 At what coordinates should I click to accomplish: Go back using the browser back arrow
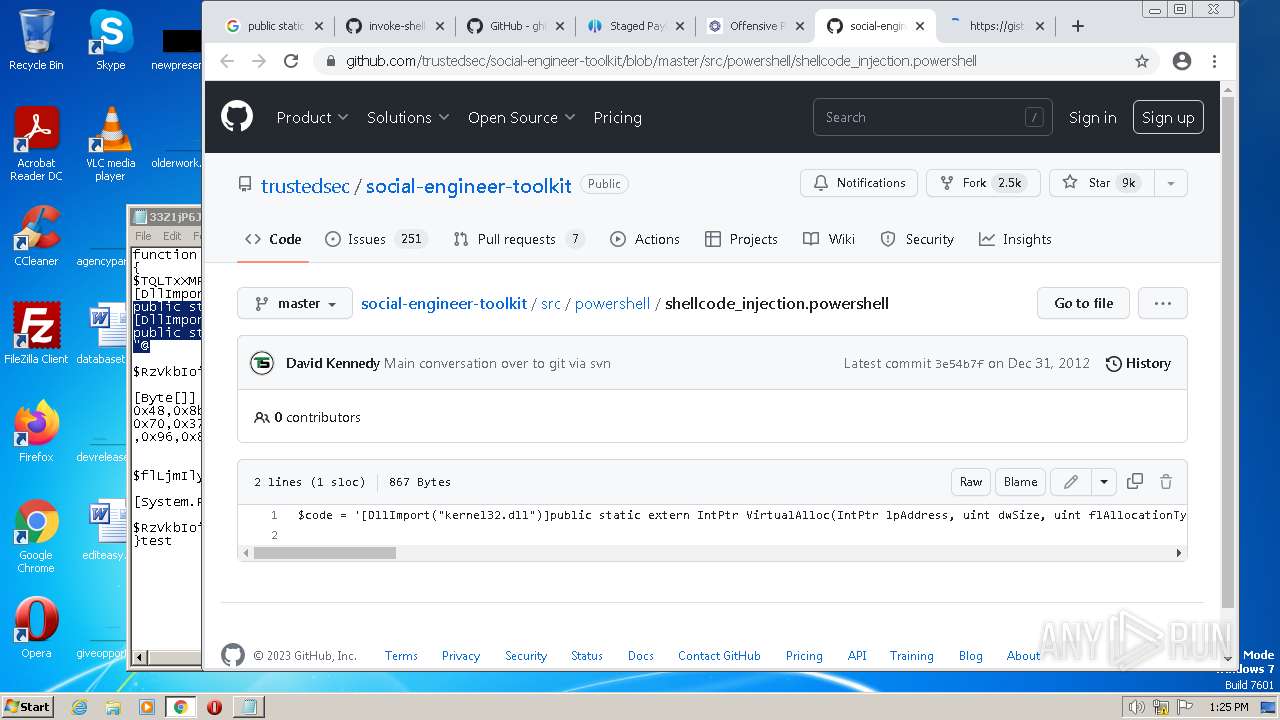click(x=227, y=61)
